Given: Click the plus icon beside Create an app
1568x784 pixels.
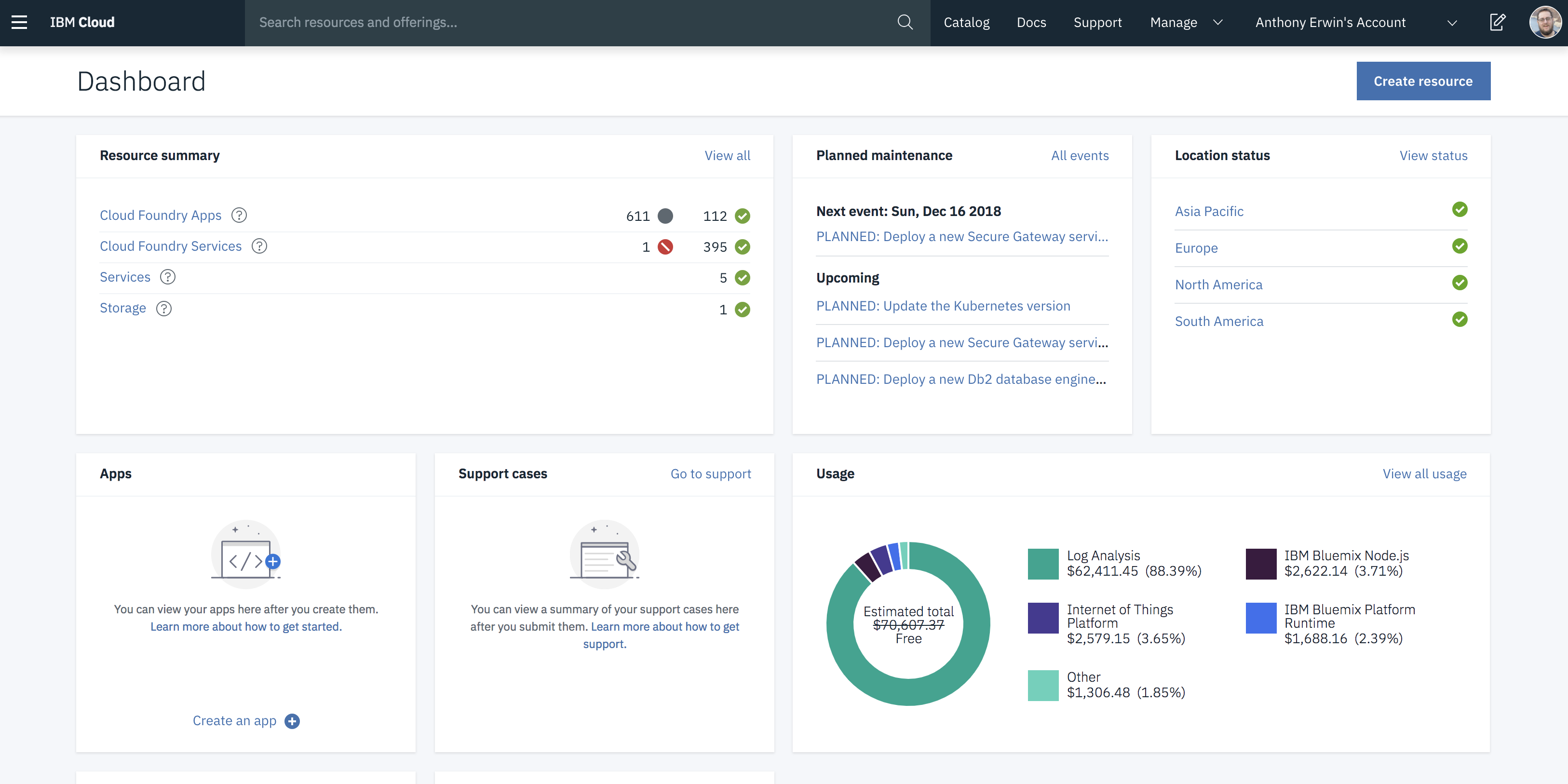Looking at the screenshot, I should pos(292,721).
